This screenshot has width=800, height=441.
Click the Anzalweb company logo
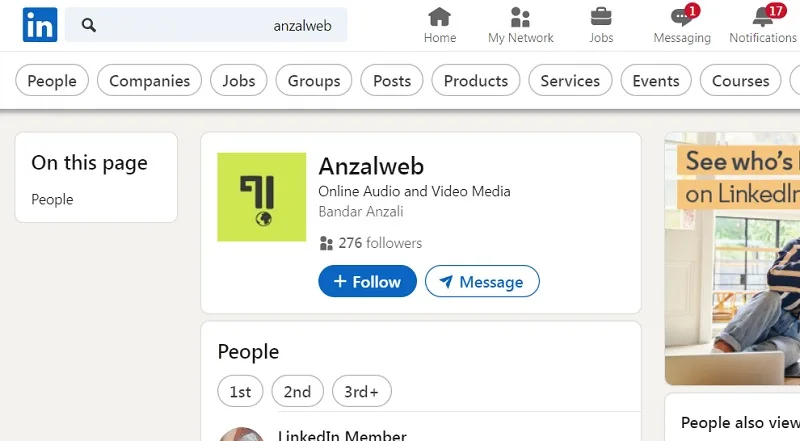coord(262,197)
